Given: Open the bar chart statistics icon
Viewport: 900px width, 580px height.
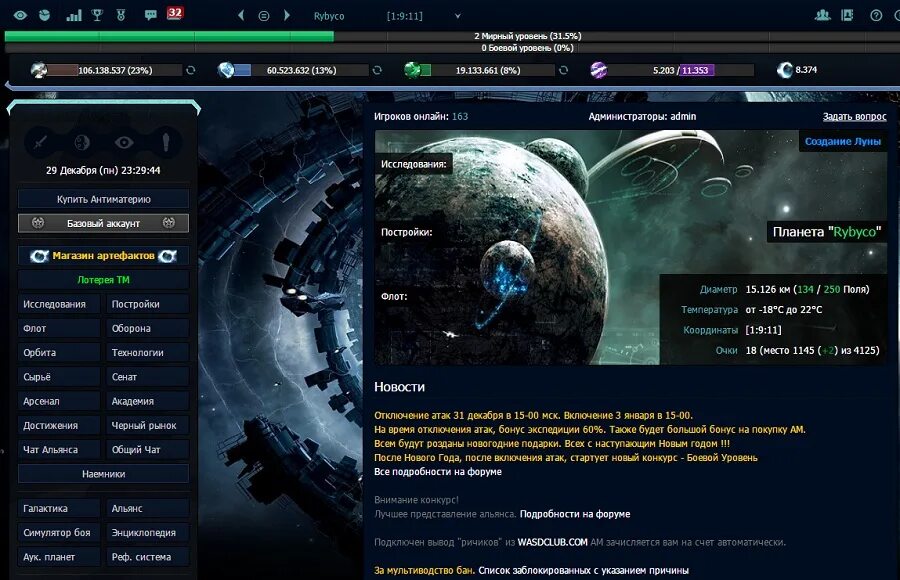Looking at the screenshot, I should (73, 15).
